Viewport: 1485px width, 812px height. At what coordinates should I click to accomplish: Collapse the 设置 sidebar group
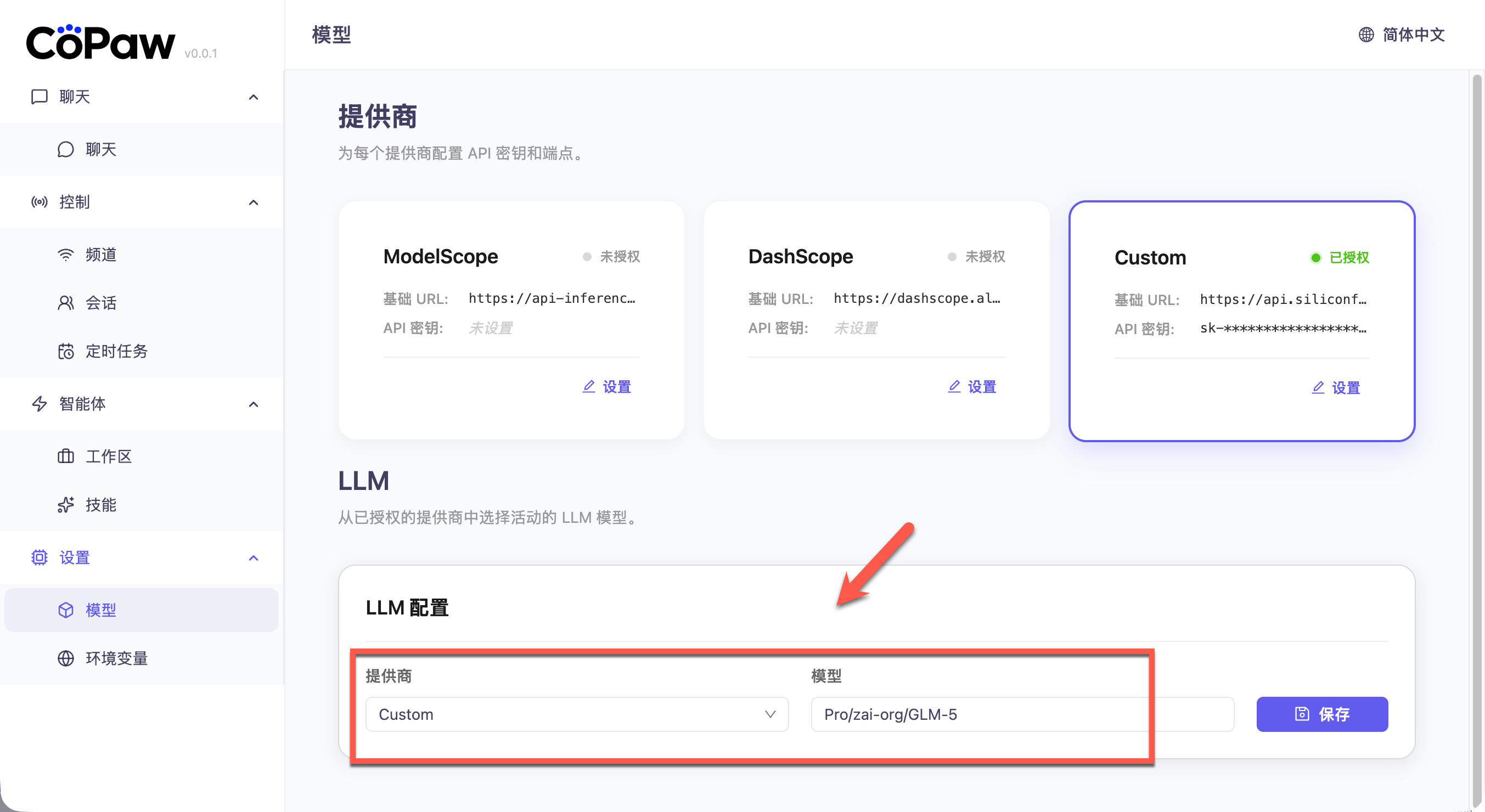click(x=253, y=558)
